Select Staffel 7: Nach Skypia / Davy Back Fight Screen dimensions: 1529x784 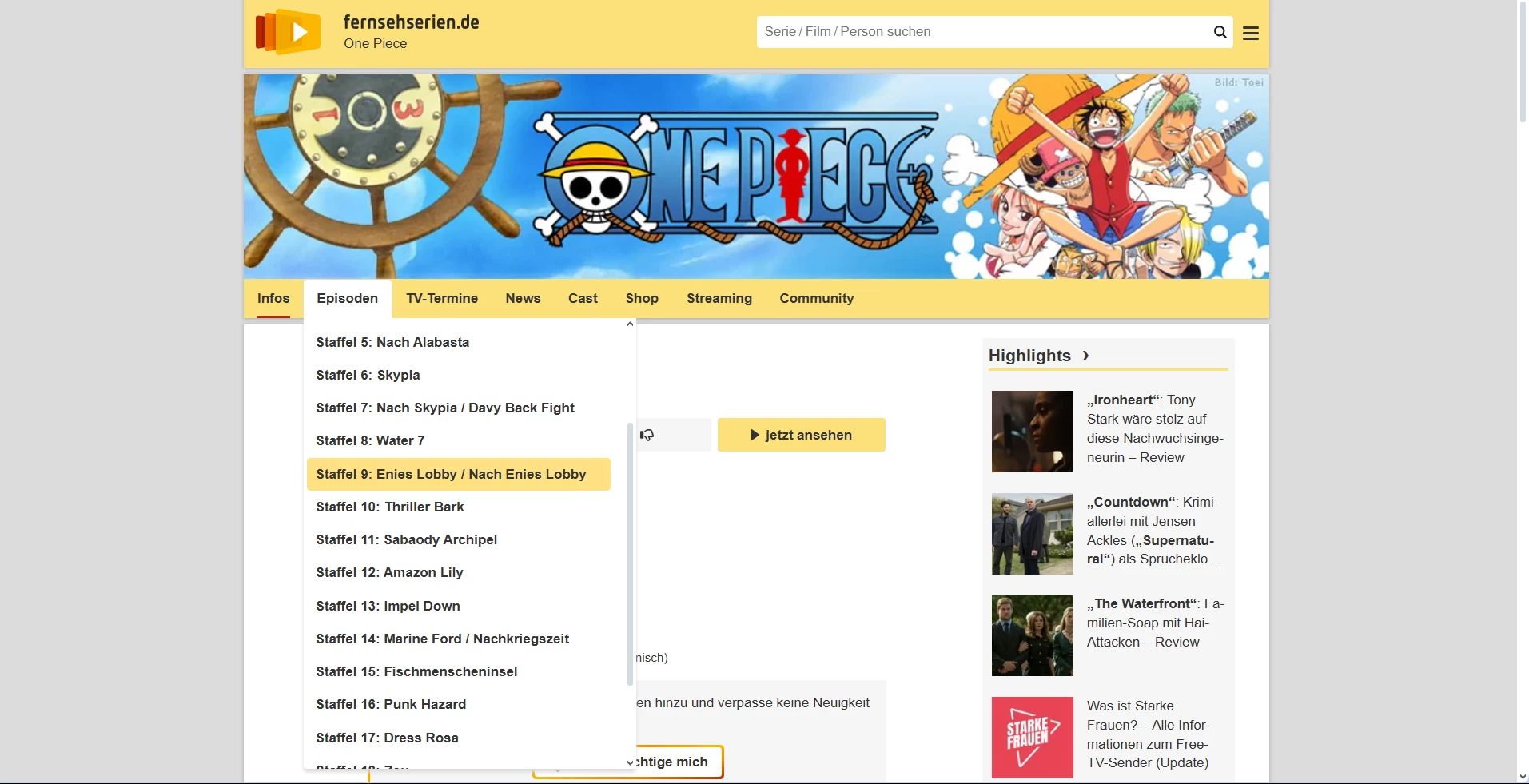[459, 408]
